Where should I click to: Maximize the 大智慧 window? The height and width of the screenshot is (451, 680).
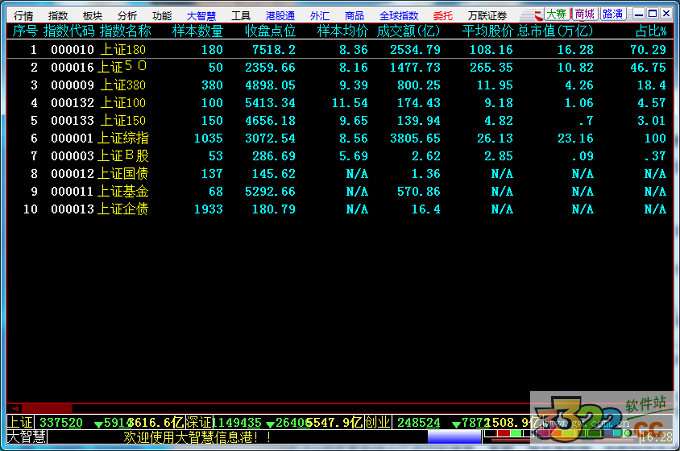click(x=652, y=14)
